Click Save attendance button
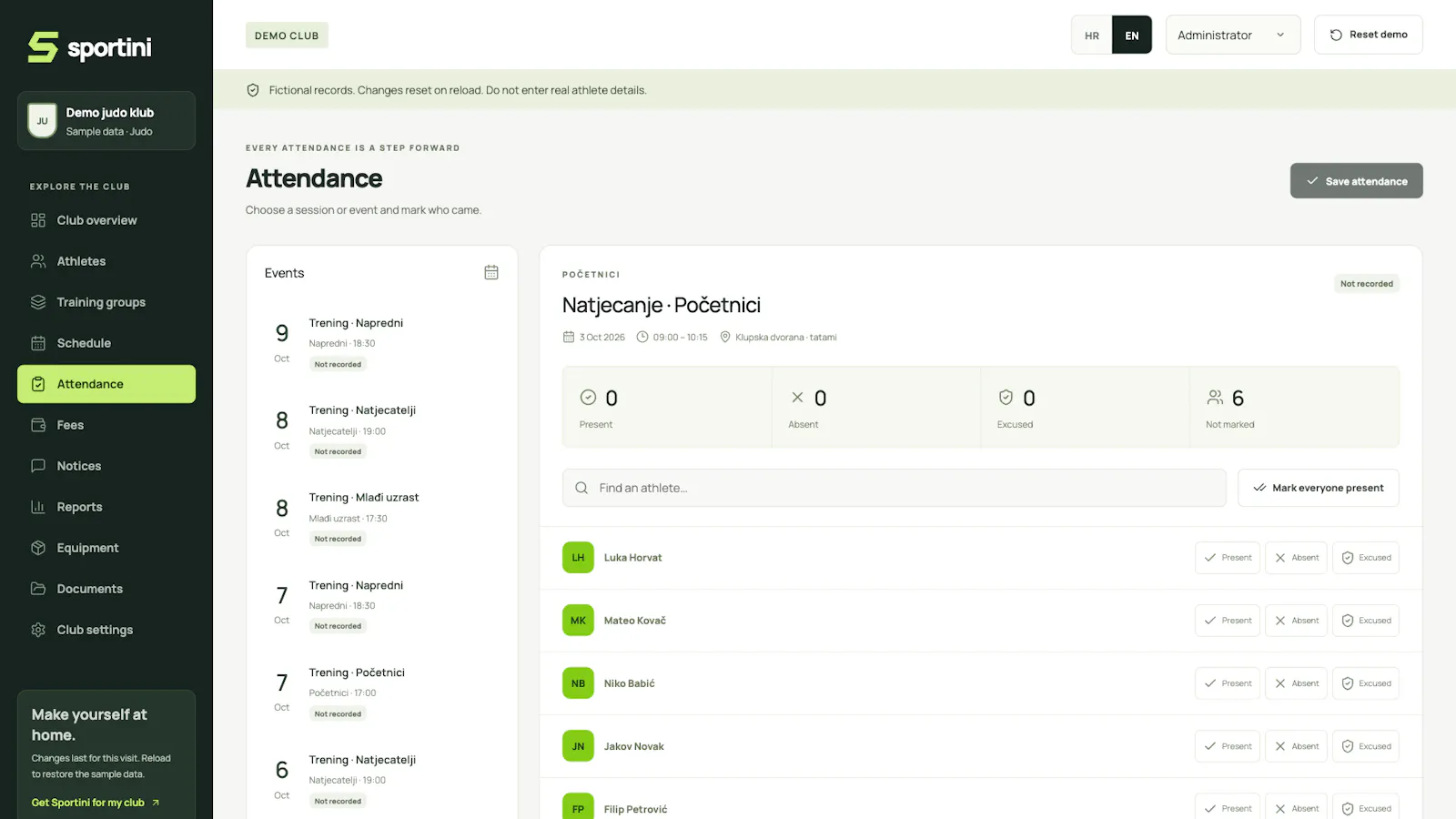Screen dimensions: 1456x819 pyautogui.click(x=1356, y=181)
